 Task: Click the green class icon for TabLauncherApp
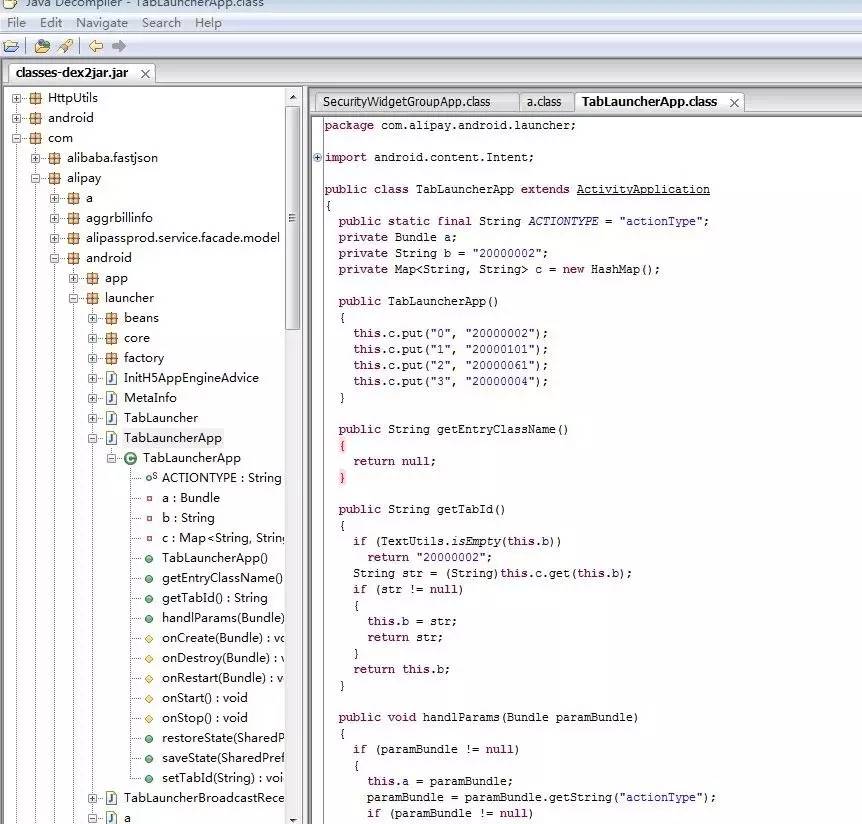point(130,458)
